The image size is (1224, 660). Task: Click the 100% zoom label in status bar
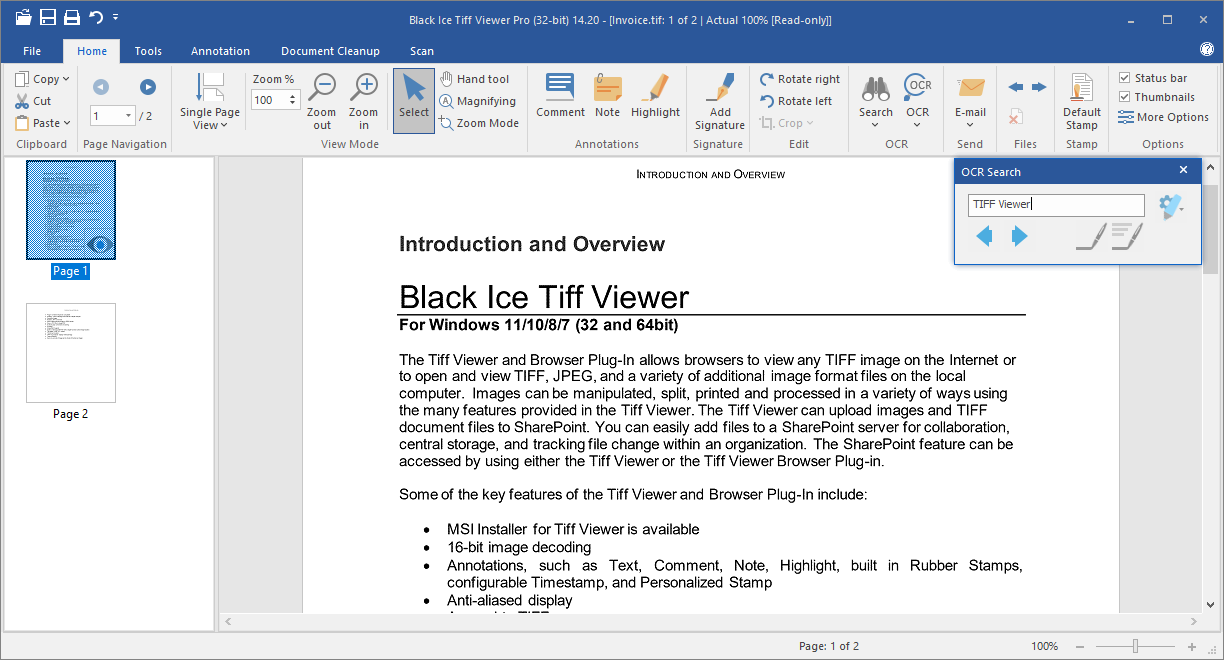point(1045,646)
